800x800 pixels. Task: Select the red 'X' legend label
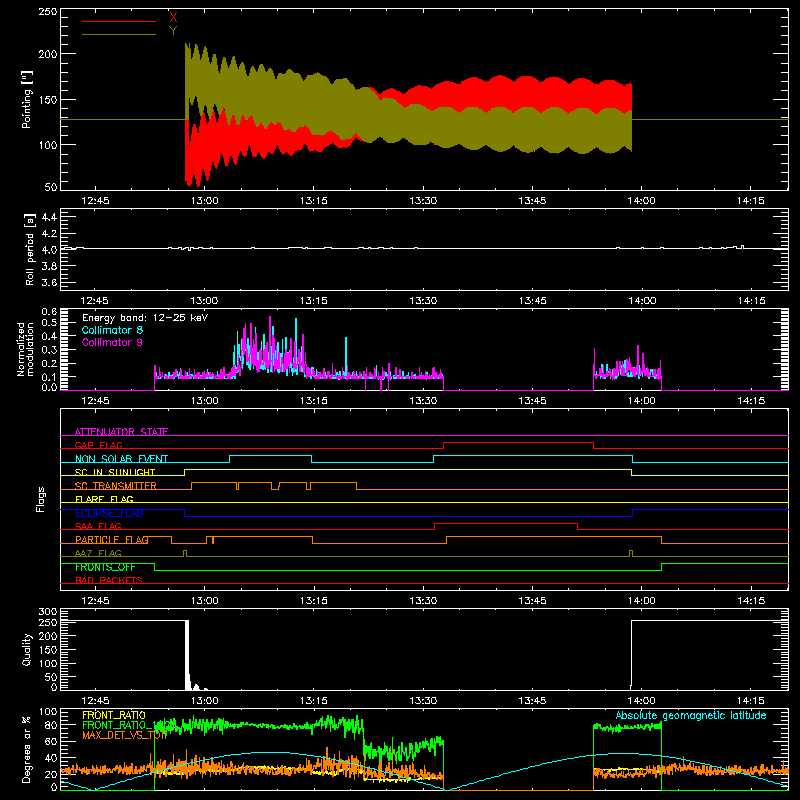(173, 17)
